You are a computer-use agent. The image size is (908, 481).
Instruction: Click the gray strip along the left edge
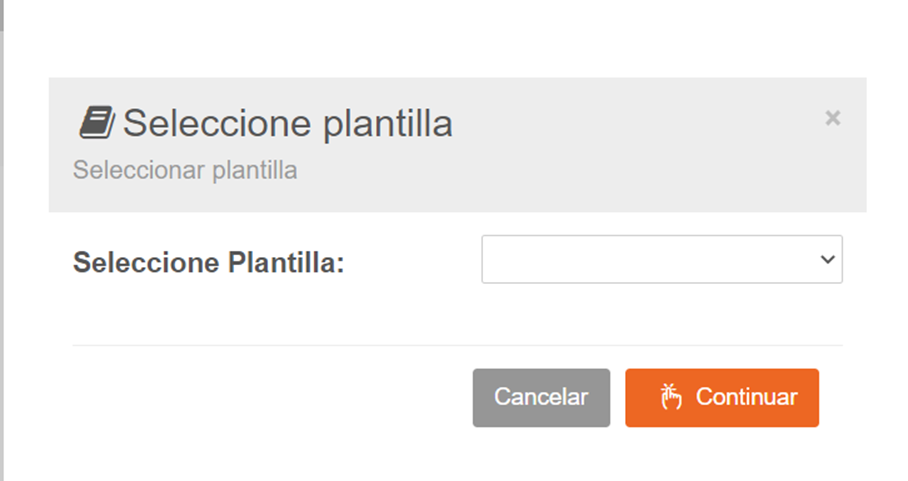click(x=2, y=250)
